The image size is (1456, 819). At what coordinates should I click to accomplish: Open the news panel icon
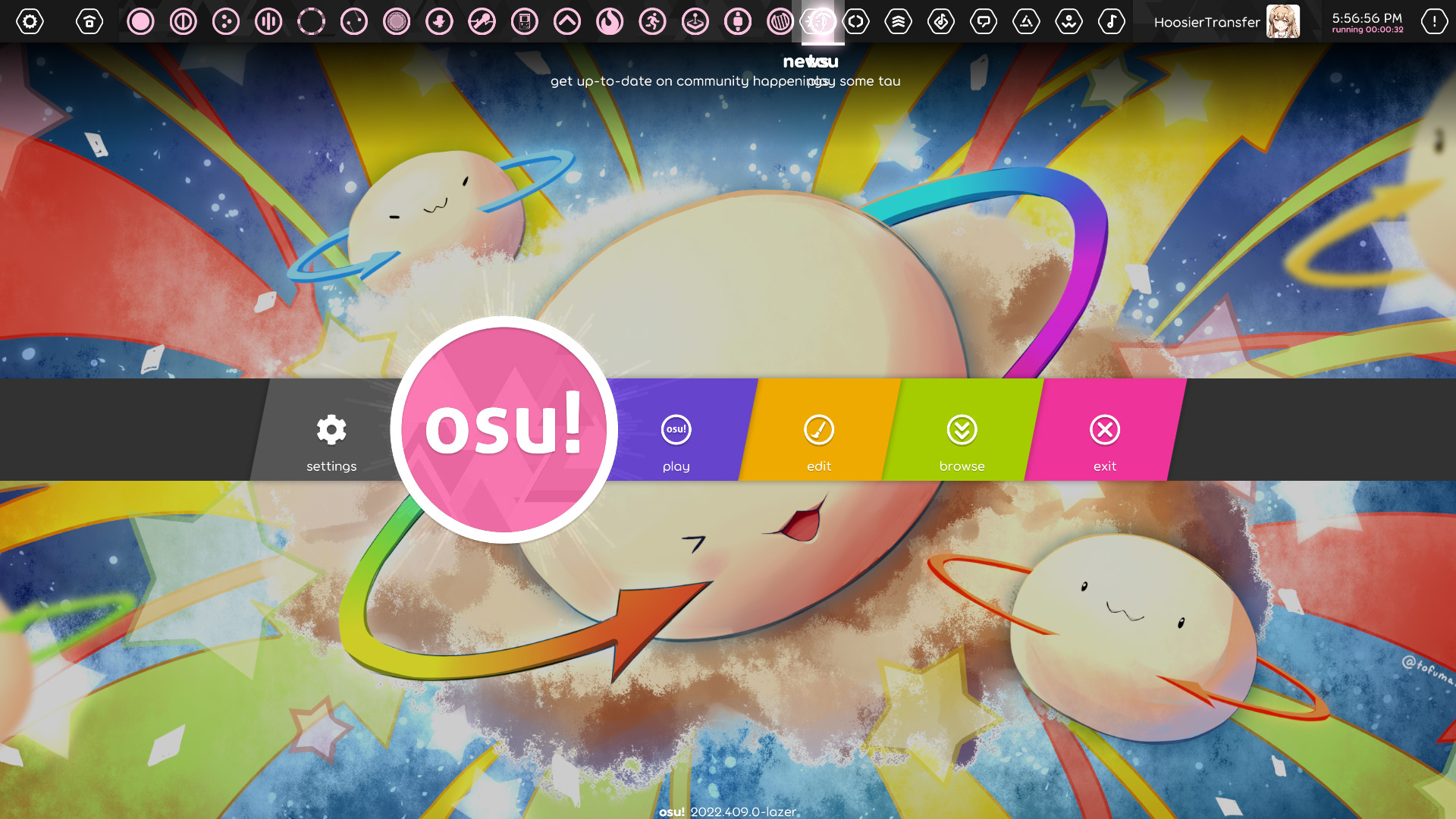pos(855,21)
